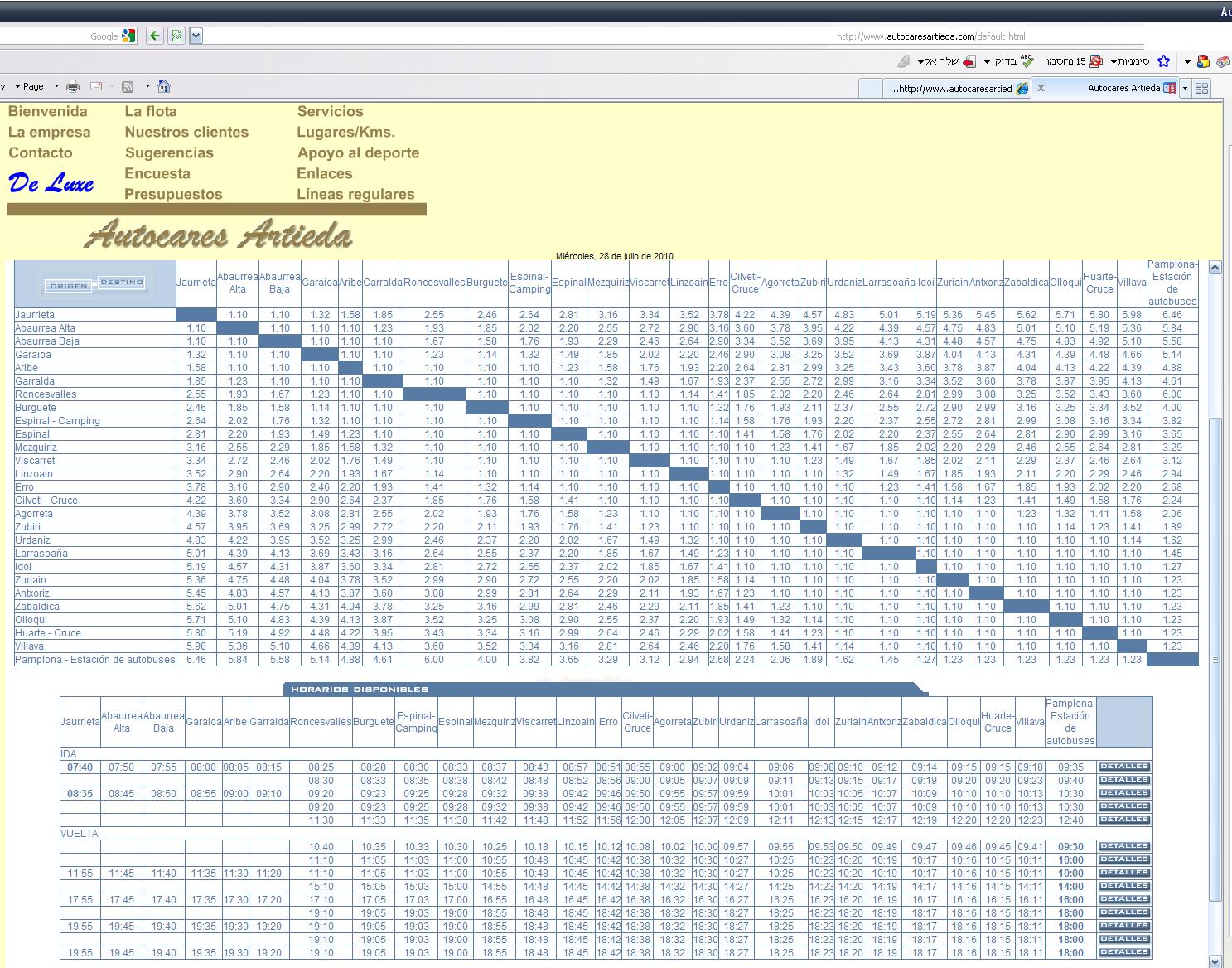Open the 'Encuesta' menu link
This screenshot has height=968, width=1232.
point(157,173)
